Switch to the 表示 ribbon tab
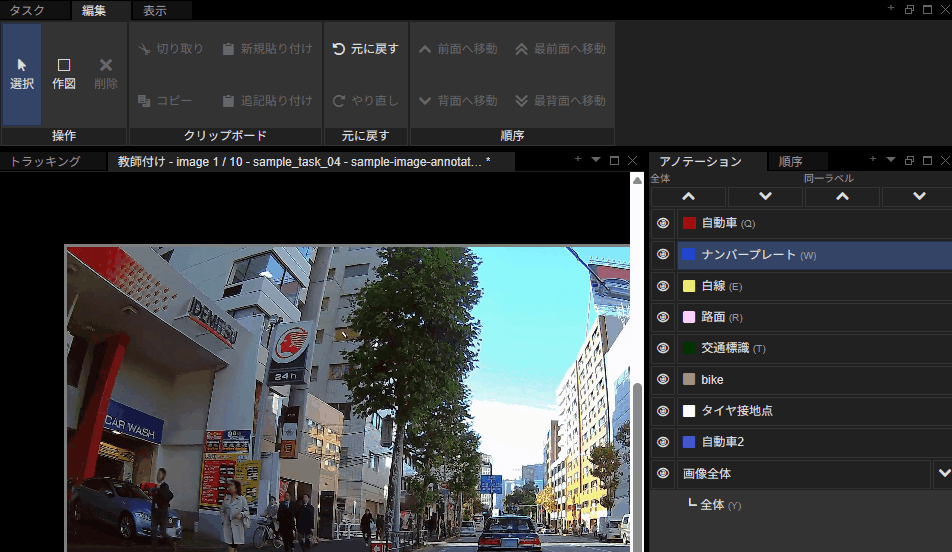This screenshot has width=952, height=552. pyautogui.click(x=155, y=10)
